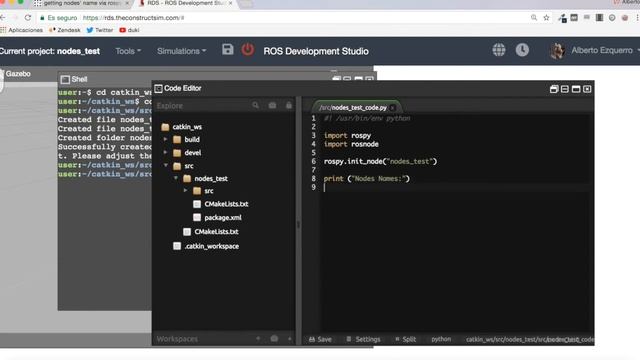Screen dimensions: 640x360
Task: Select the build folder
Action: (192, 140)
